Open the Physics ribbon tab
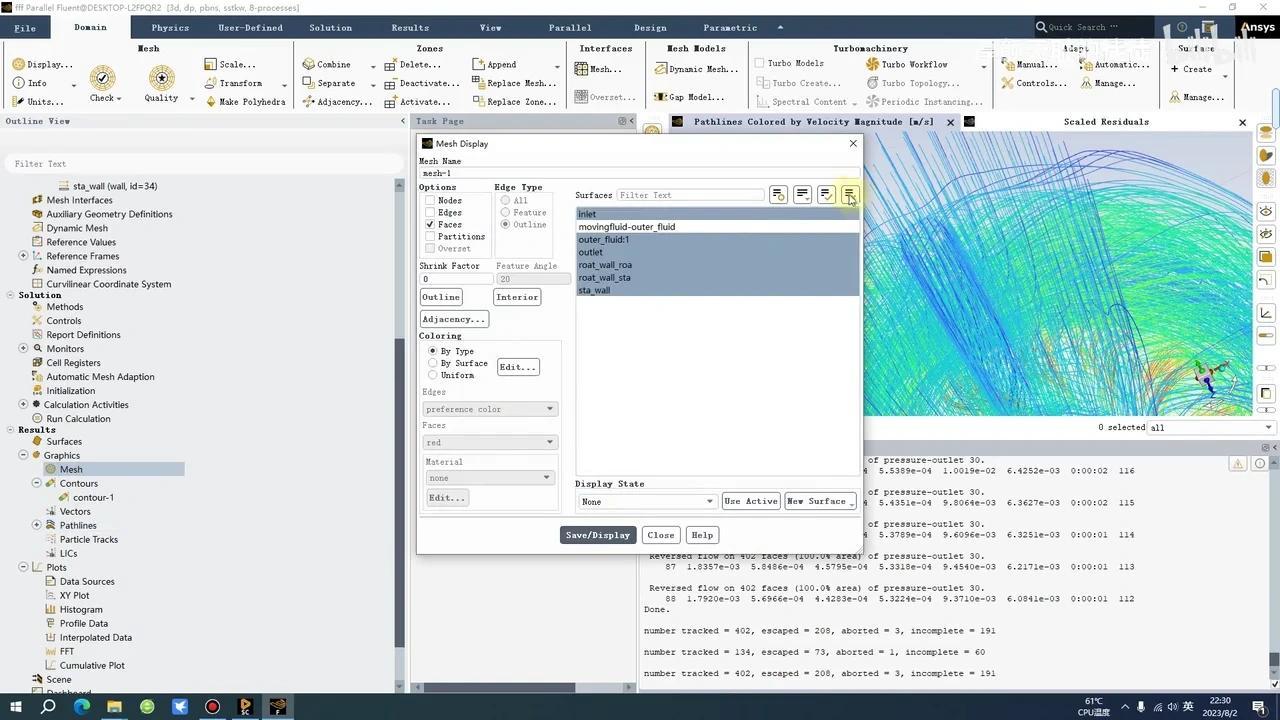The width and height of the screenshot is (1280, 720). pos(170,28)
